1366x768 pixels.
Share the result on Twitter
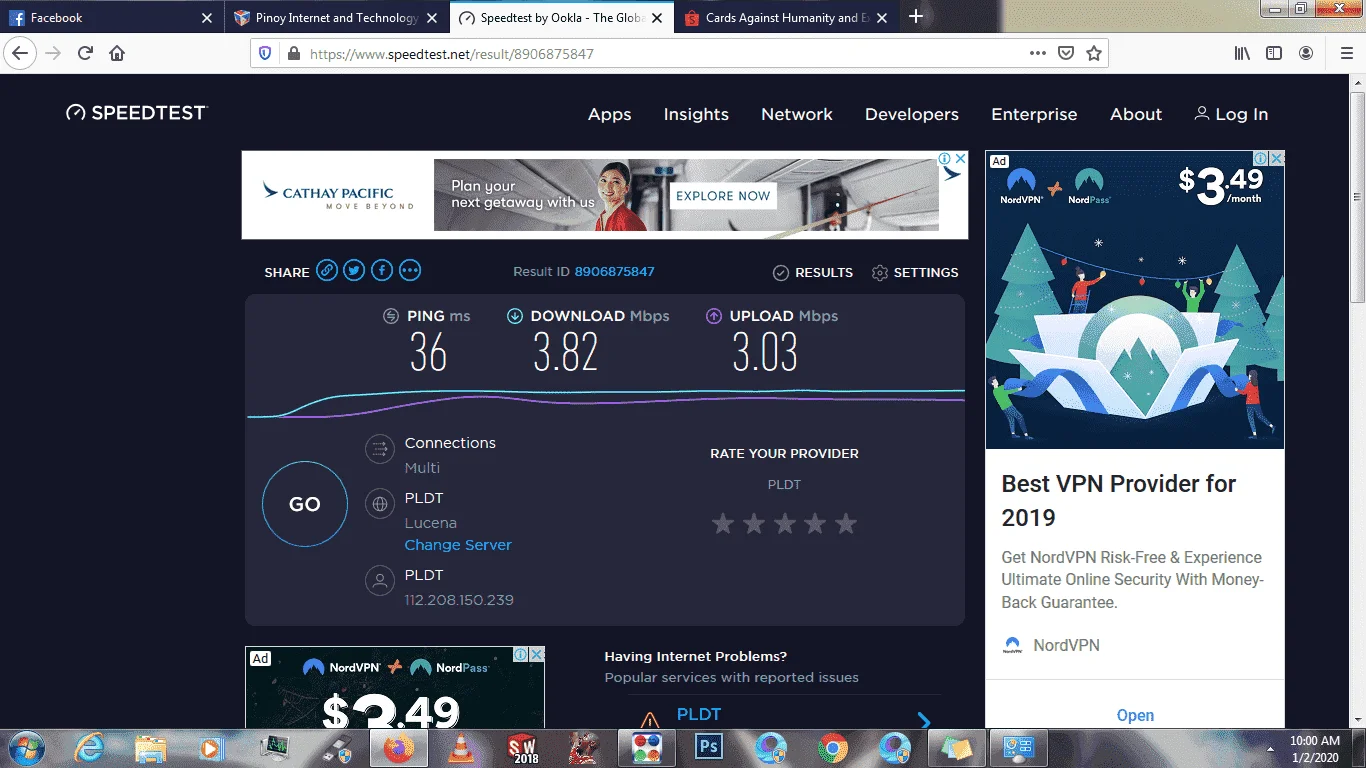[354, 270]
